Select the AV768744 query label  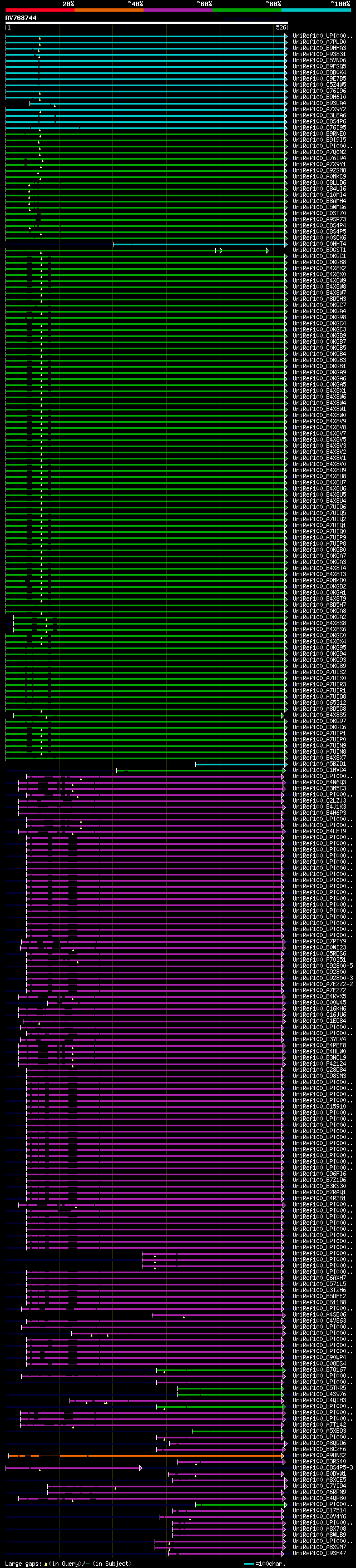pyautogui.click(x=21, y=18)
